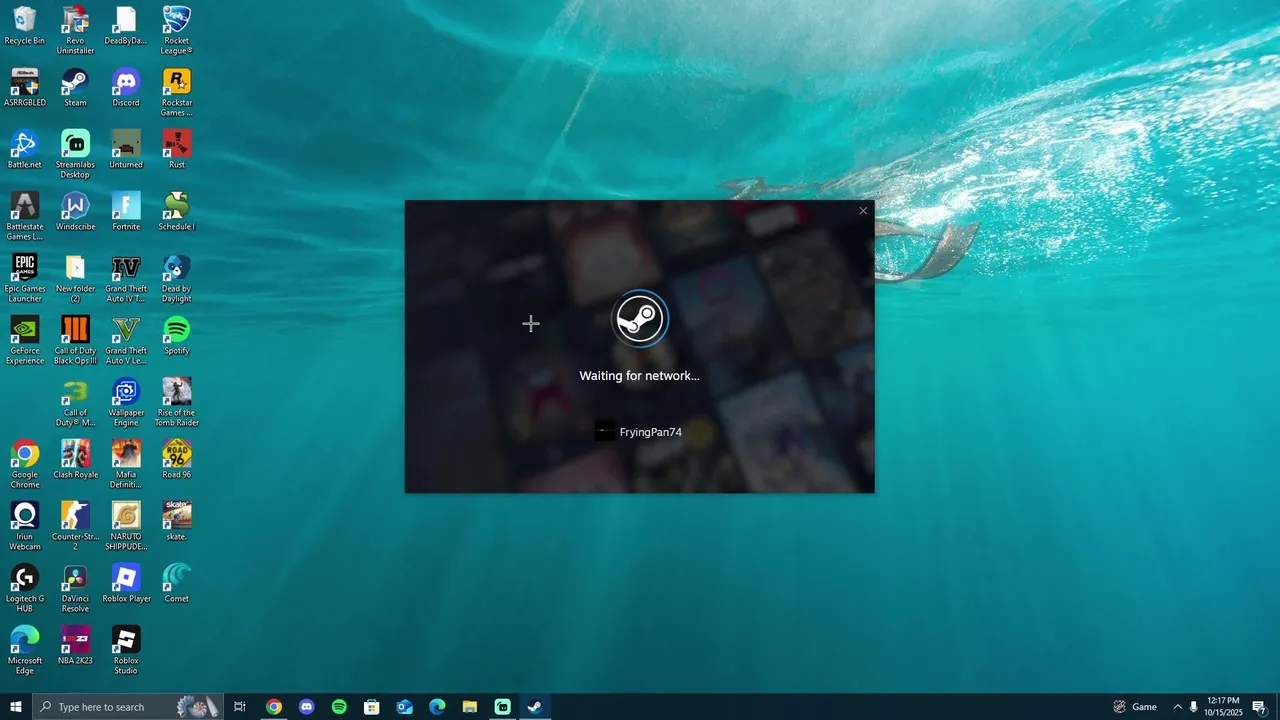Viewport: 1280px width, 720px height.
Task: Open Spotify from the taskbar
Action: 339,707
